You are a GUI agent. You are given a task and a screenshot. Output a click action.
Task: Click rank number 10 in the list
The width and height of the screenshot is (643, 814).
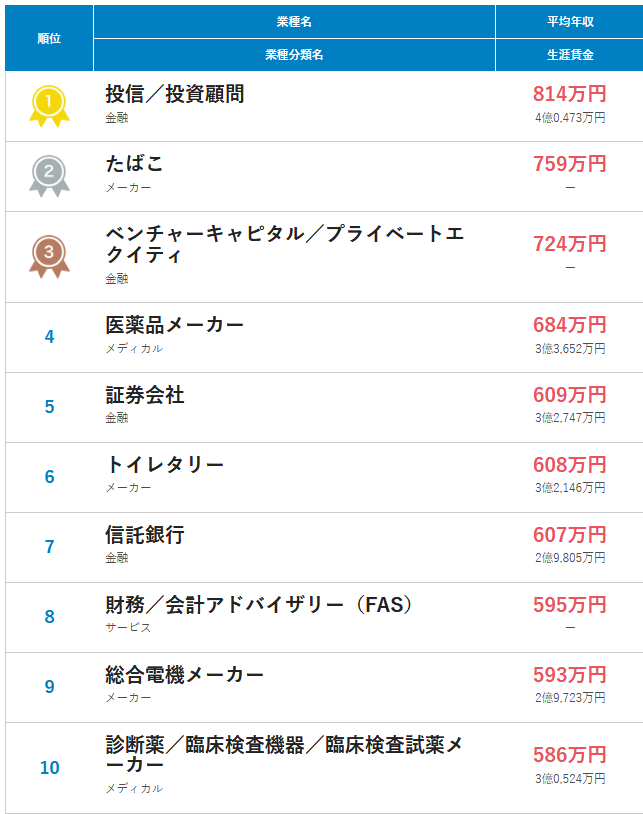50,768
